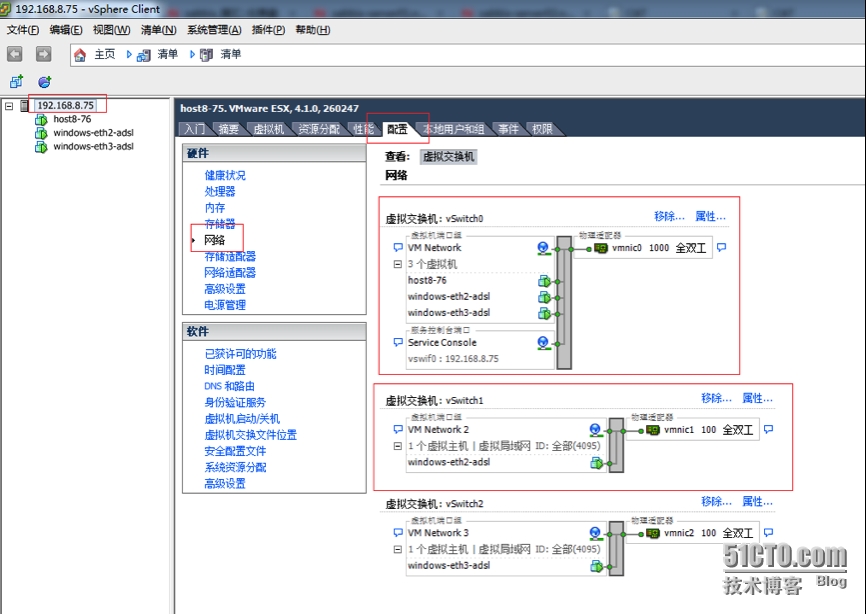Switch to the 摘要 tab

click(229, 129)
